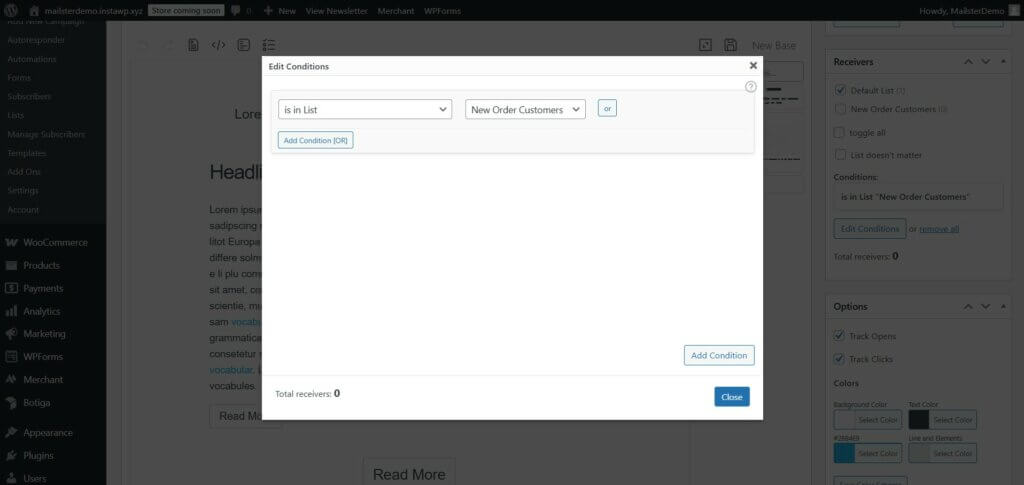This screenshot has height=485, width=1024.
Task: Click the Analytics sidebar item
Action: click(42, 311)
